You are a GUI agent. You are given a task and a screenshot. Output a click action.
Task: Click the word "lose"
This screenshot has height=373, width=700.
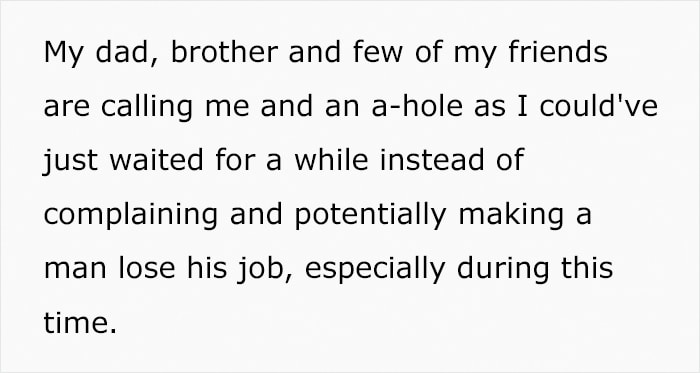pyautogui.click(x=146, y=268)
